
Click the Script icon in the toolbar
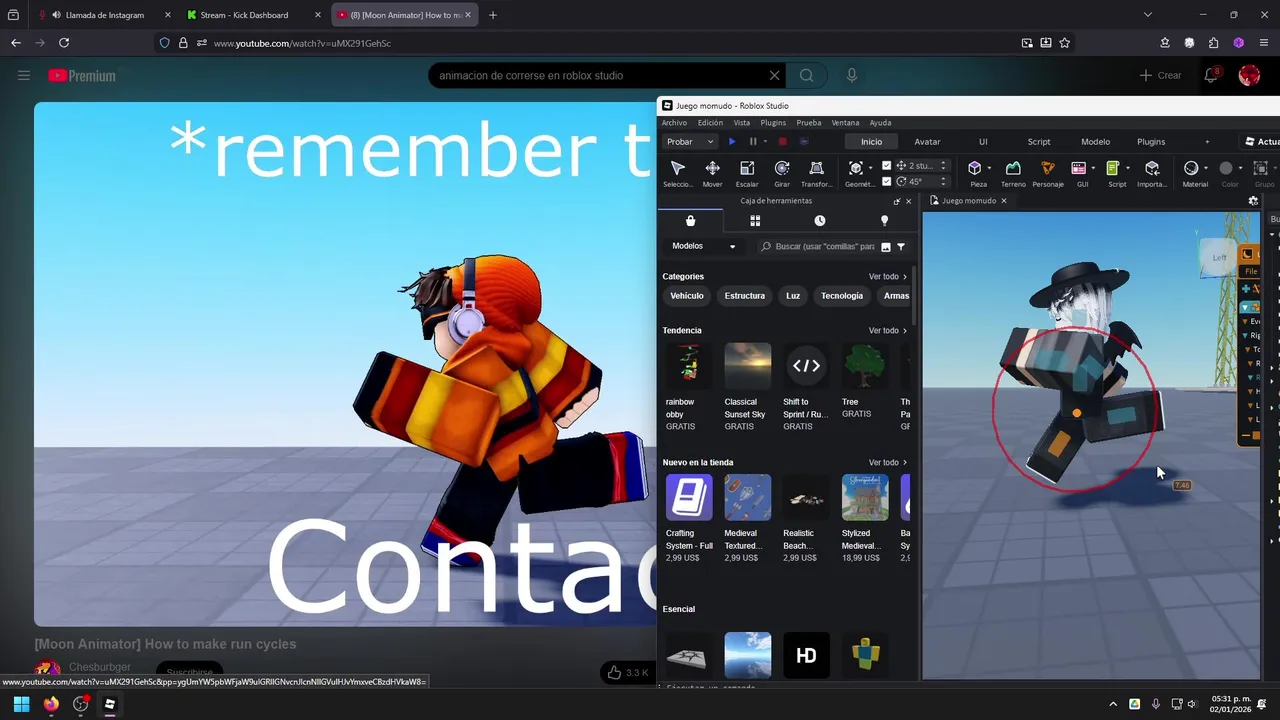pyautogui.click(x=1113, y=168)
